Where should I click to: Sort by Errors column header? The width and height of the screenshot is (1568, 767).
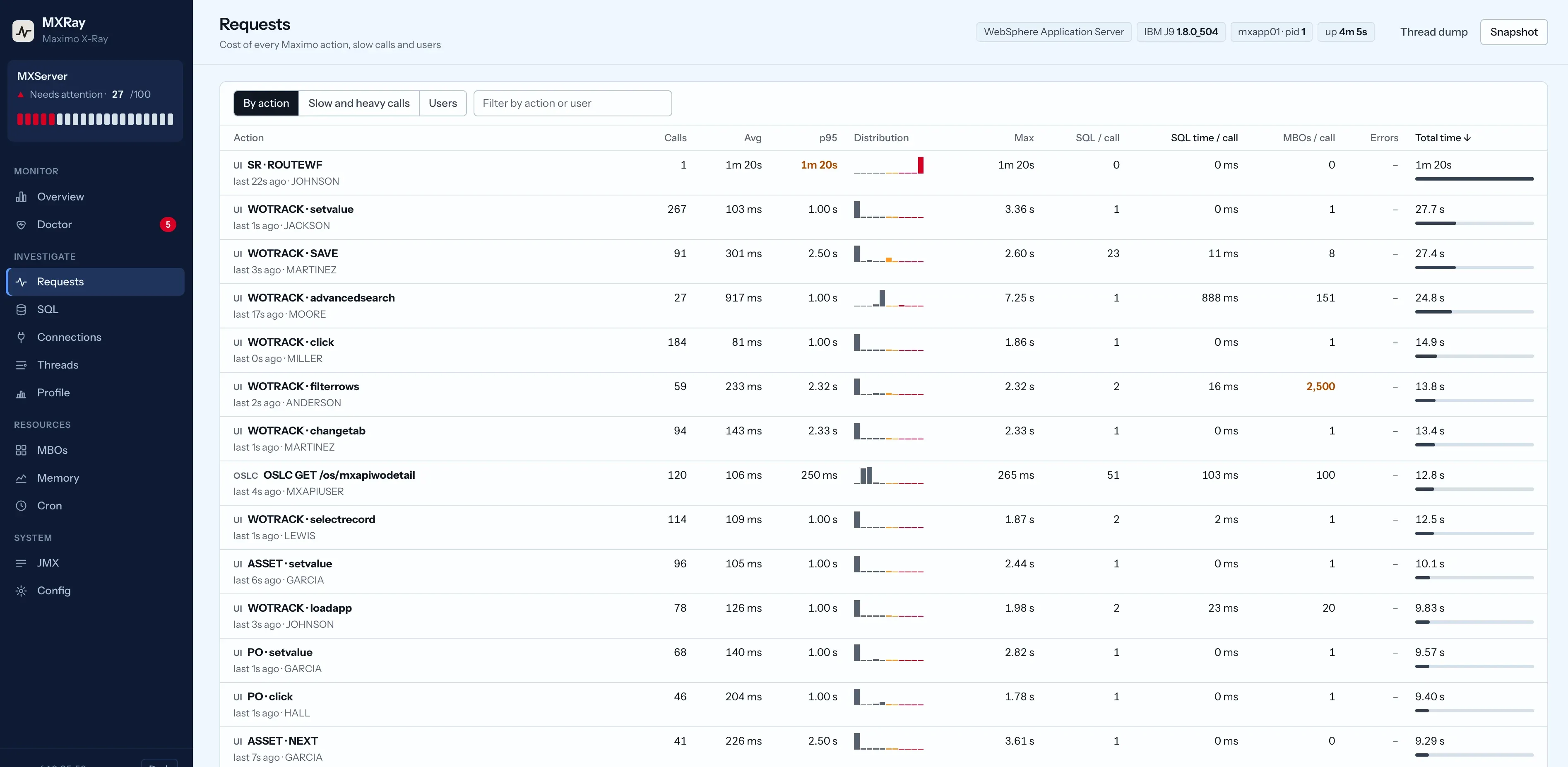[x=1383, y=137]
